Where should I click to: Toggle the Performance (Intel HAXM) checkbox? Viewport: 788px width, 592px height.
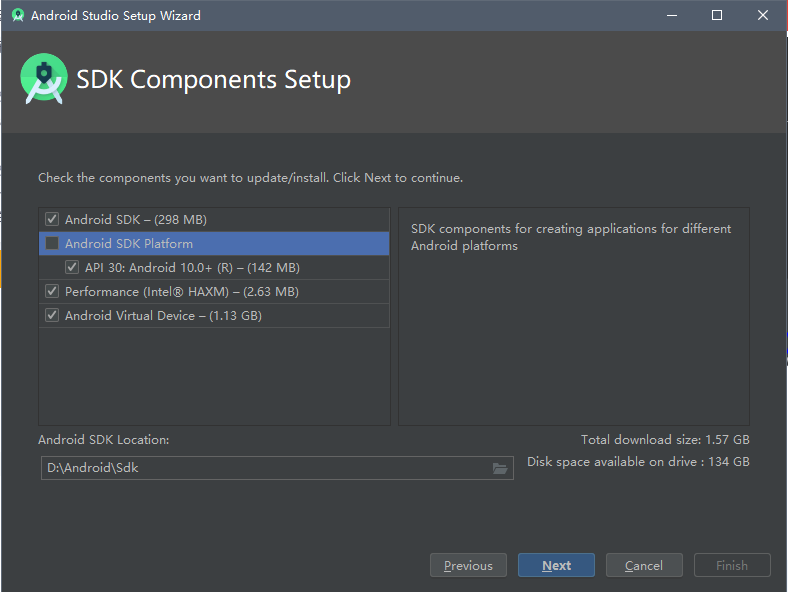click(52, 291)
